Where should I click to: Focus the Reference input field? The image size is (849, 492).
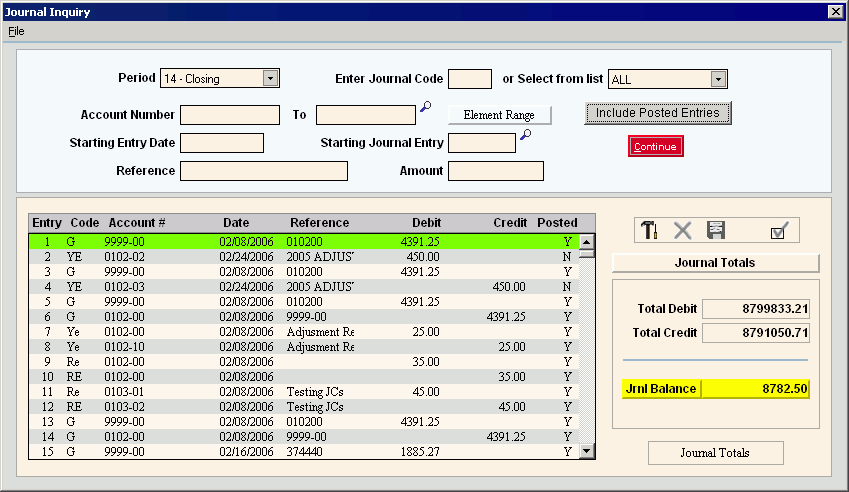pos(263,171)
